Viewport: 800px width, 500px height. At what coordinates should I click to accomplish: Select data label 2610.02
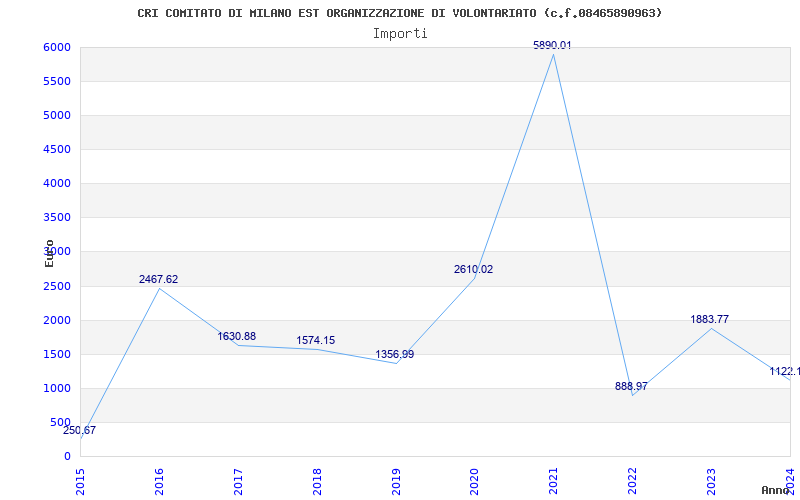(473, 269)
